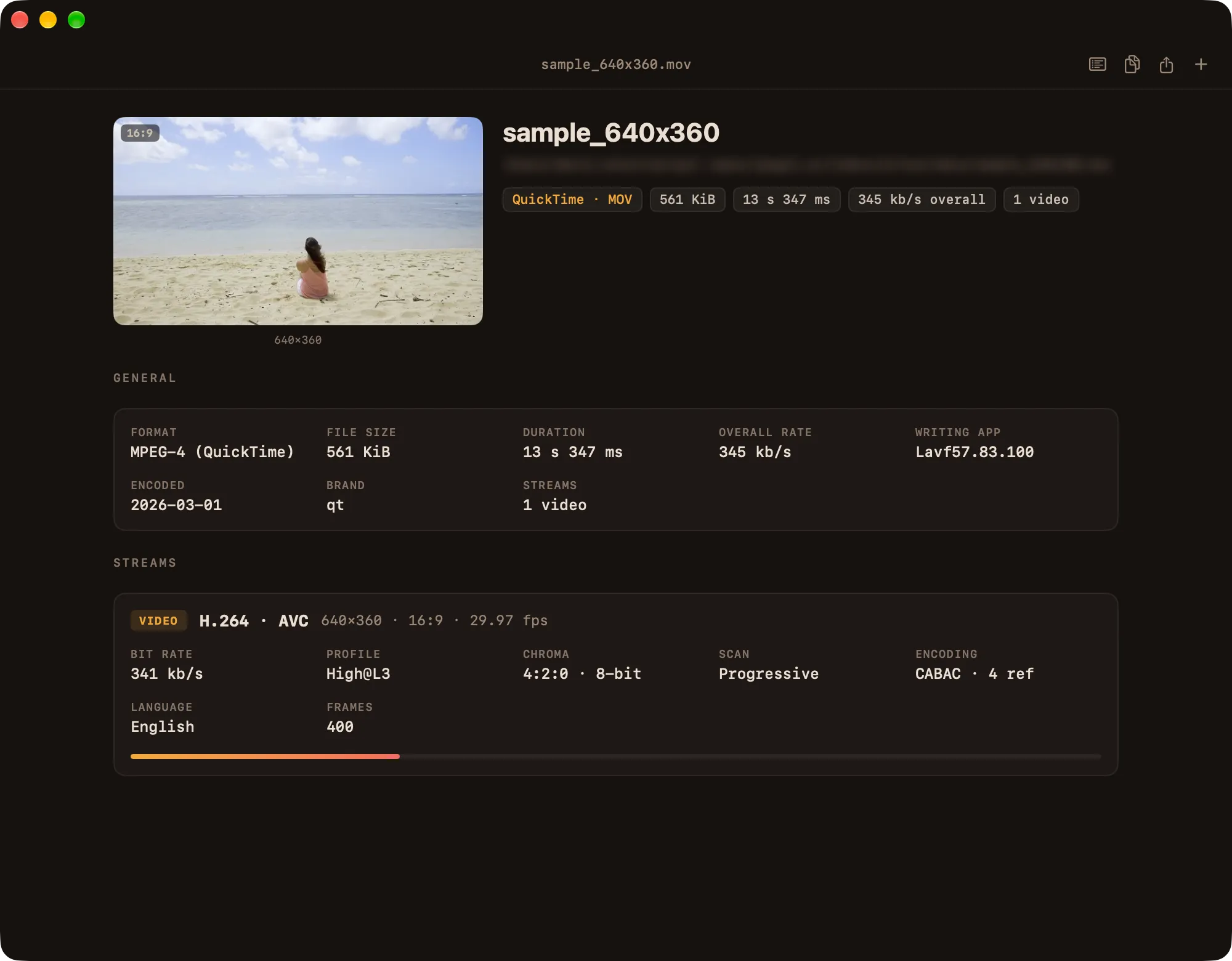Click the 13 s 347 ms duration tag
The image size is (1232, 961).
pos(787,200)
